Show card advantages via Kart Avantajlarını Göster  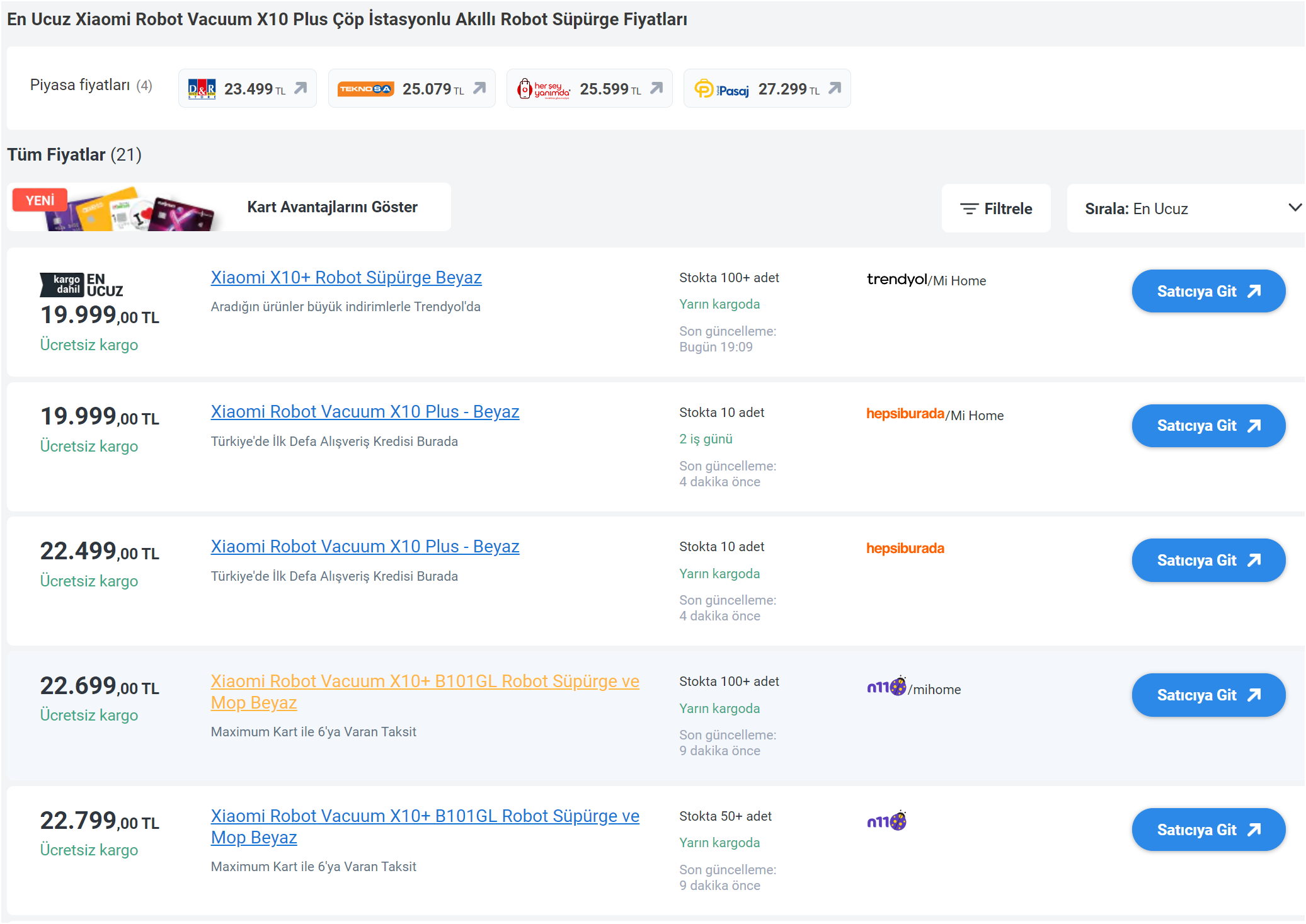pyautogui.click(x=332, y=207)
